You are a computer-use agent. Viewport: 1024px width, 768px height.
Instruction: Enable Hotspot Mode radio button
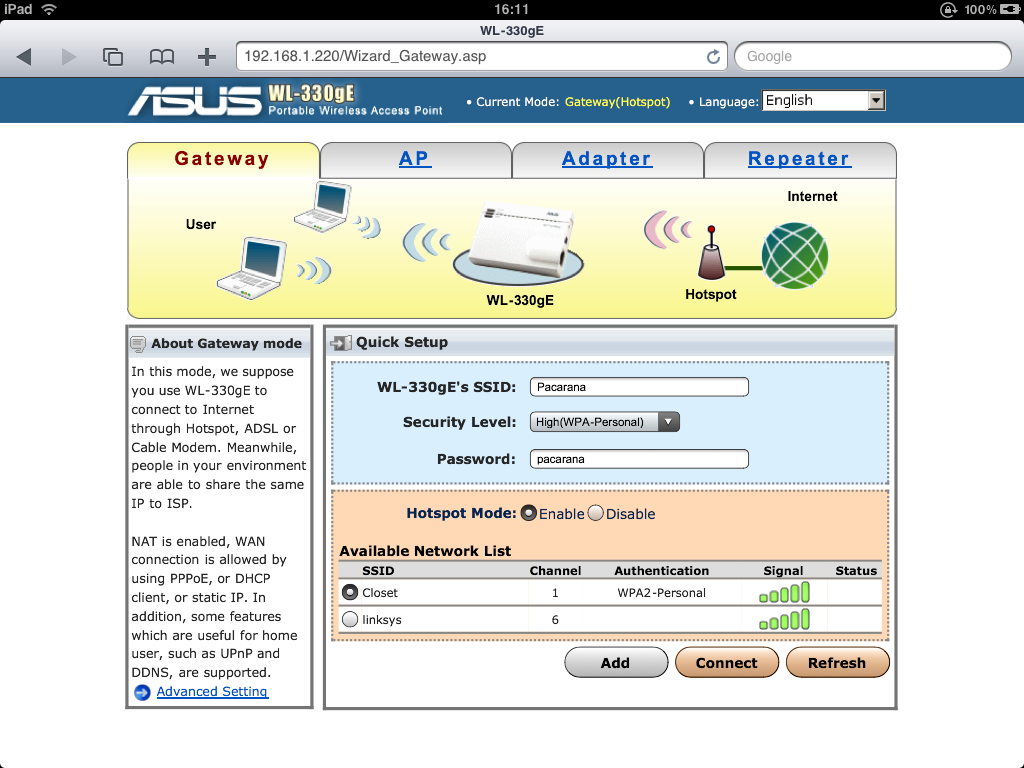[x=528, y=513]
